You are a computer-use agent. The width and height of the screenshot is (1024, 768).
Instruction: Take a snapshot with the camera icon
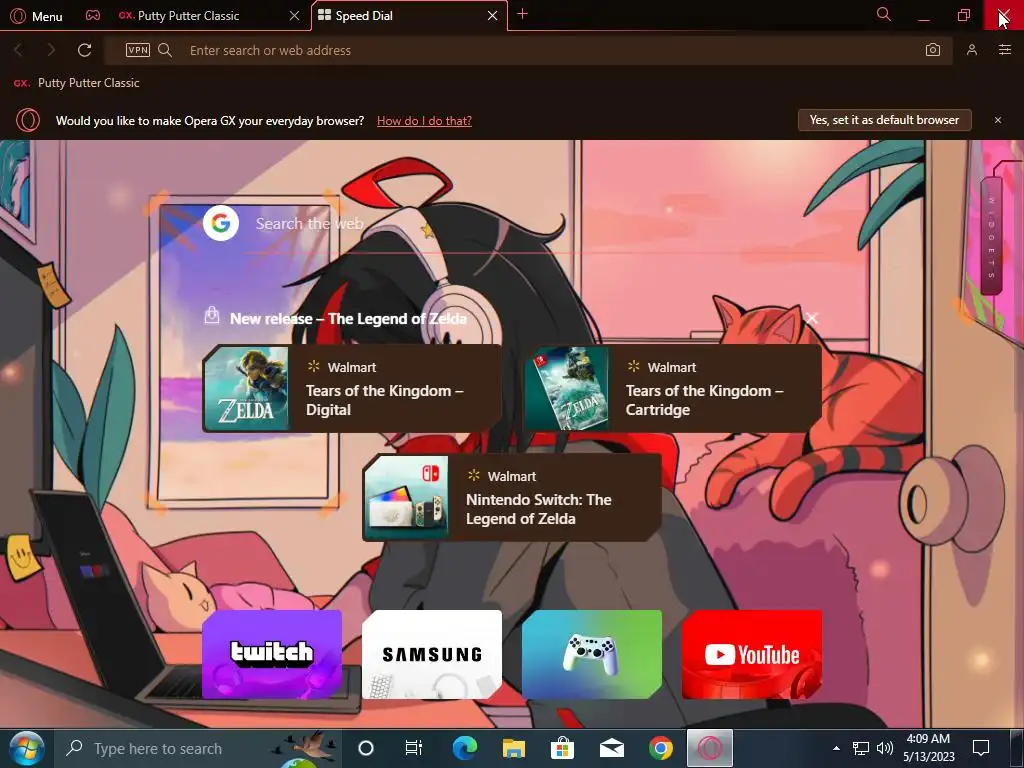tap(933, 50)
